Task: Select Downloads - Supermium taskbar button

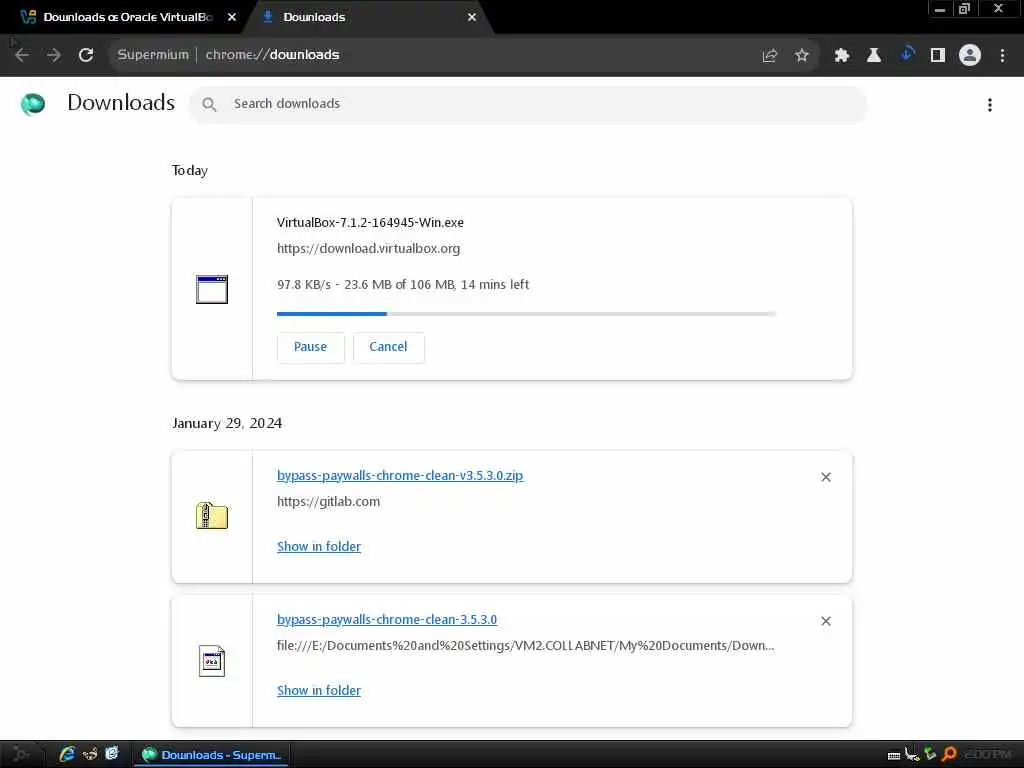Action: [212, 755]
